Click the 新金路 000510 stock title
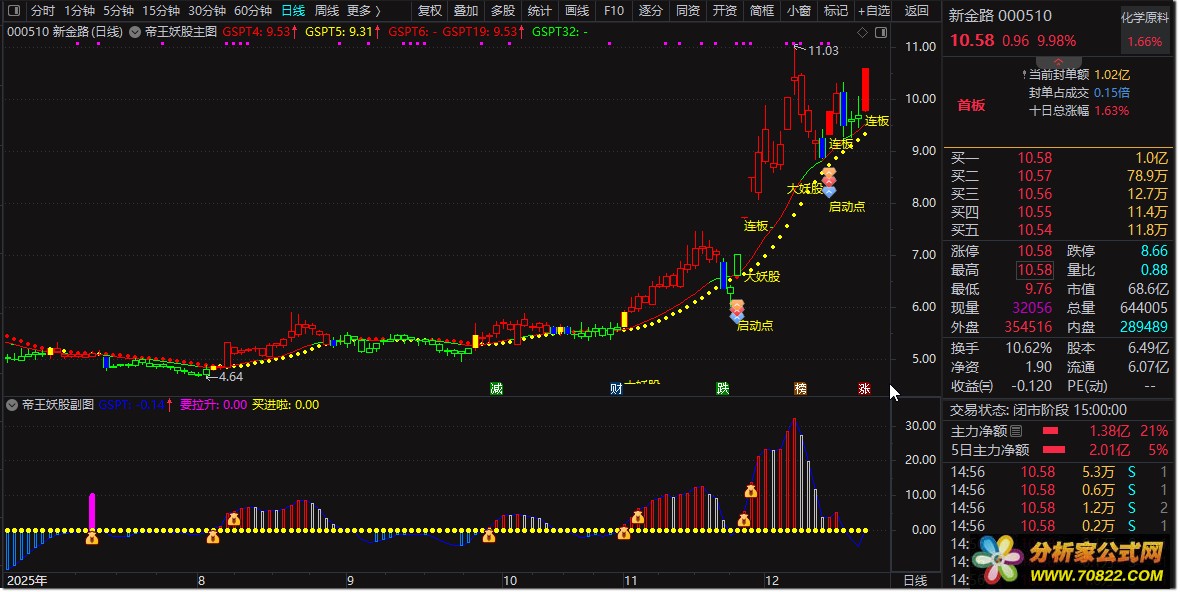 [x=1000, y=16]
